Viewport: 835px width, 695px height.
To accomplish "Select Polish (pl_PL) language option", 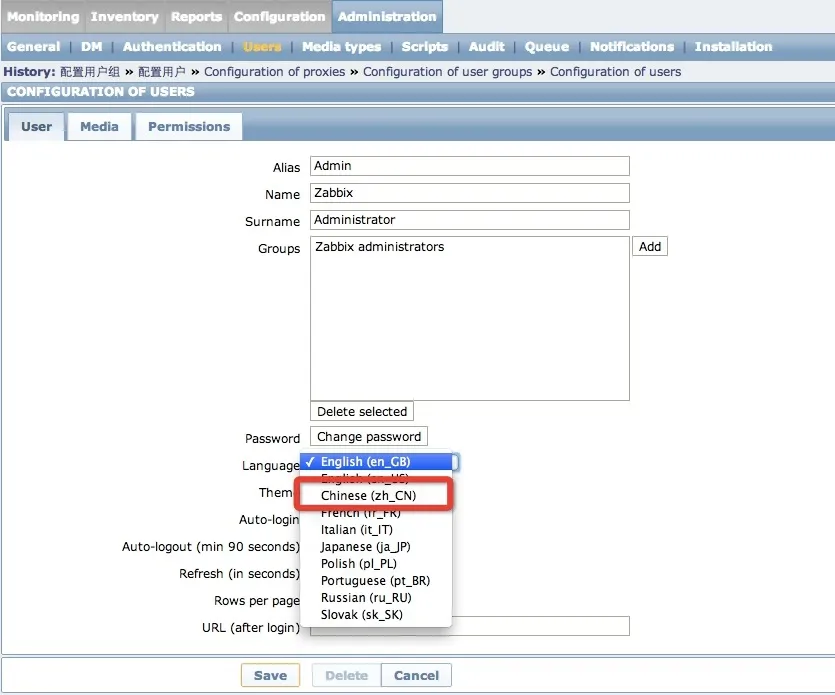I will 376,563.
